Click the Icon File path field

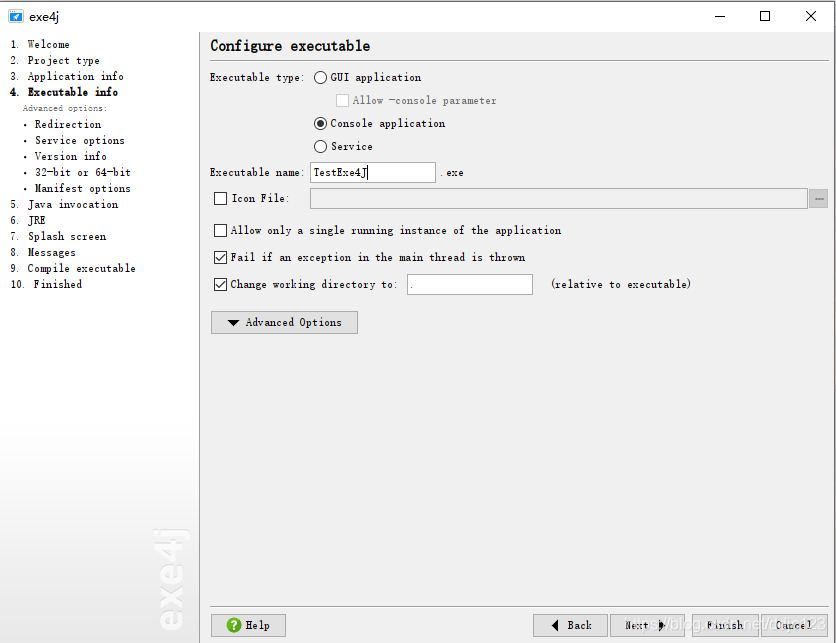pyautogui.click(x=559, y=198)
